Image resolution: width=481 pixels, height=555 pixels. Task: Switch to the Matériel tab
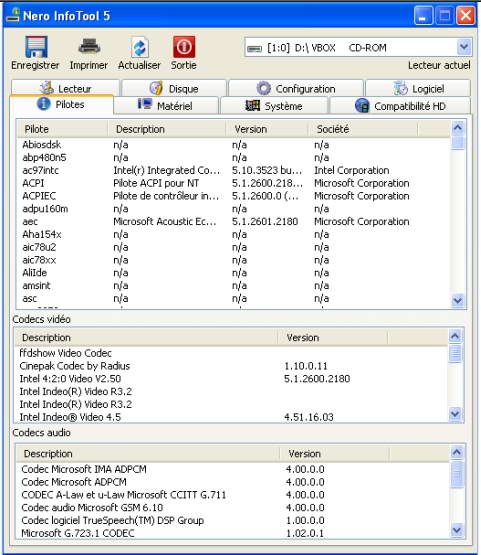point(166,105)
